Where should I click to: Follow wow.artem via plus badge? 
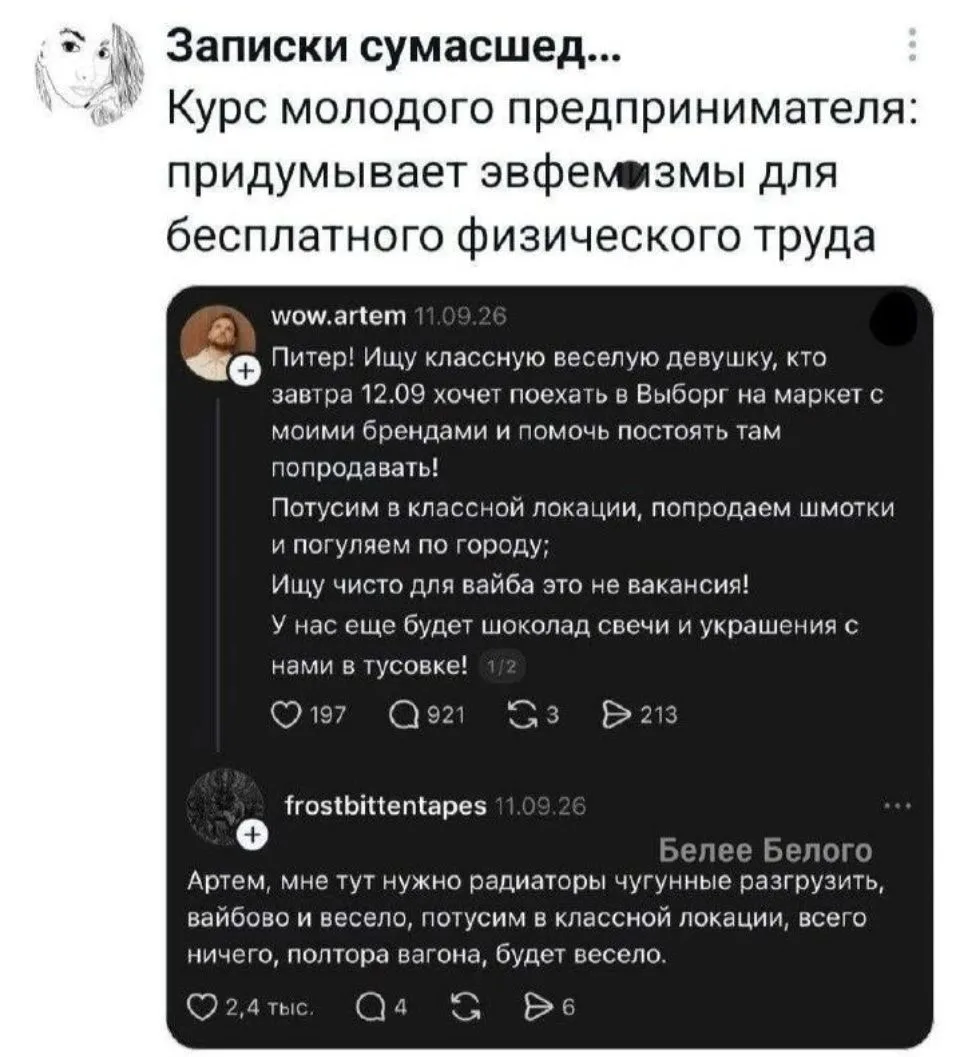click(x=246, y=371)
